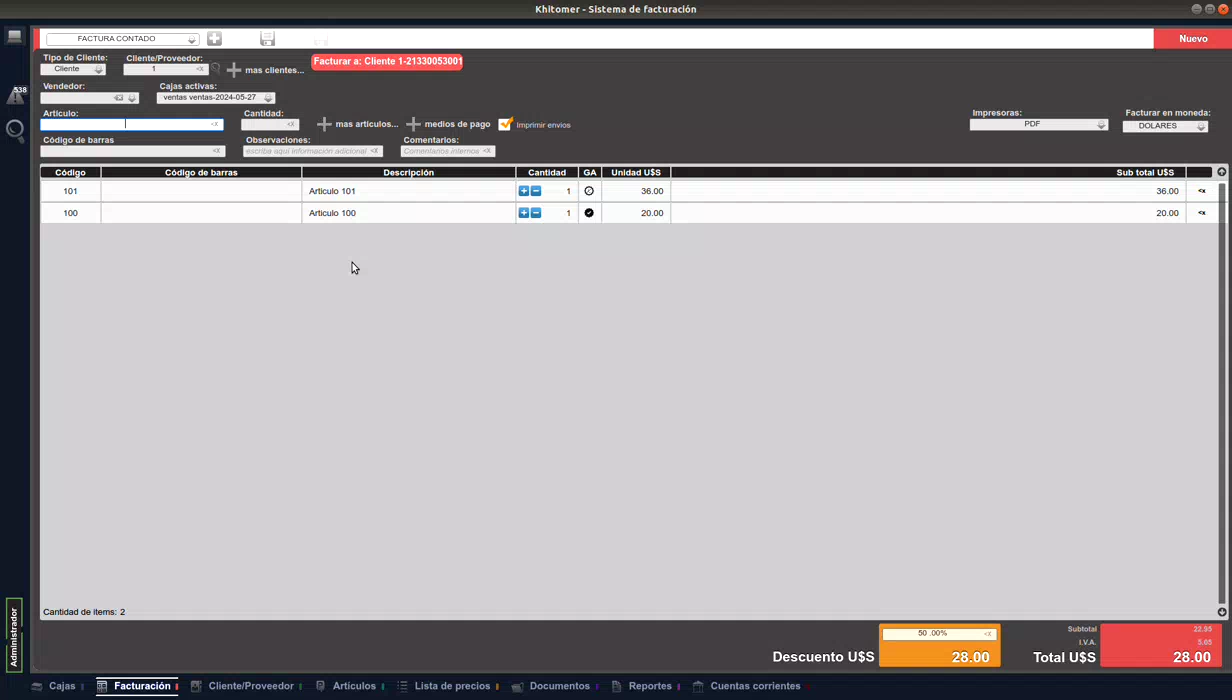Click the plus icon for mas clientes
Image resolution: width=1232 pixels, height=700 pixels.
[x=234, y=70]
